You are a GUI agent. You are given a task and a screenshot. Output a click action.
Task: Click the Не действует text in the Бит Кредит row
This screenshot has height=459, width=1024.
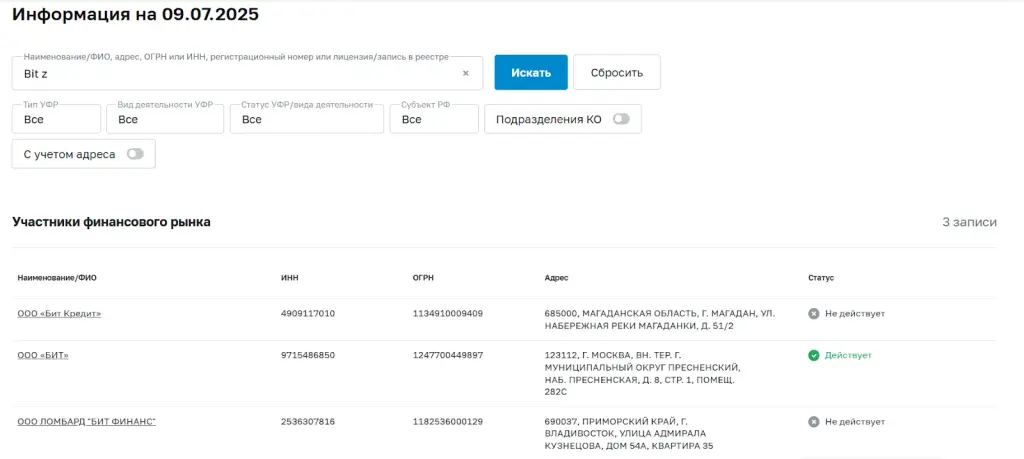(855, 313)
